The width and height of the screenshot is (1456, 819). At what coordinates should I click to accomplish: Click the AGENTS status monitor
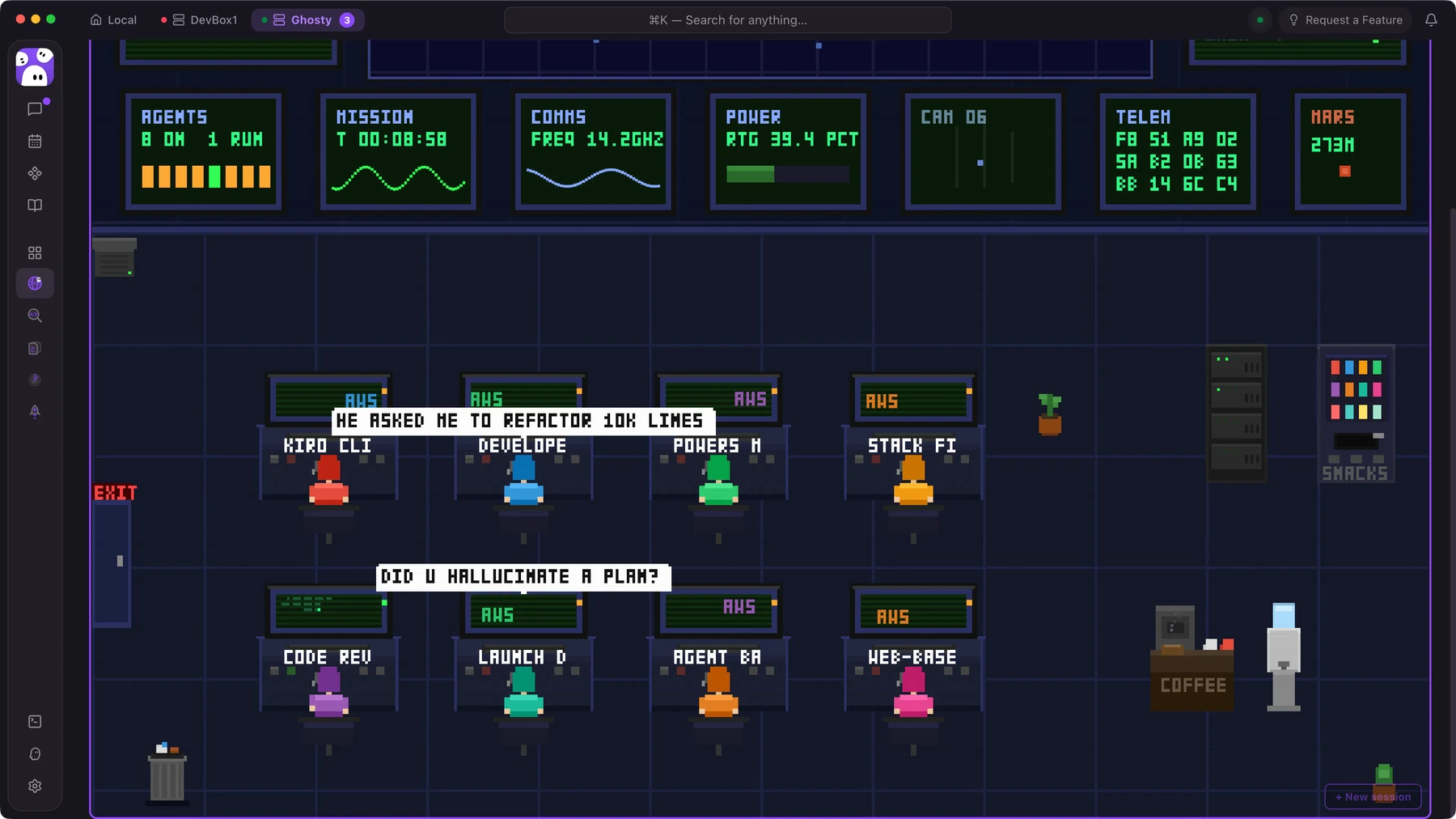pos(204,151)
